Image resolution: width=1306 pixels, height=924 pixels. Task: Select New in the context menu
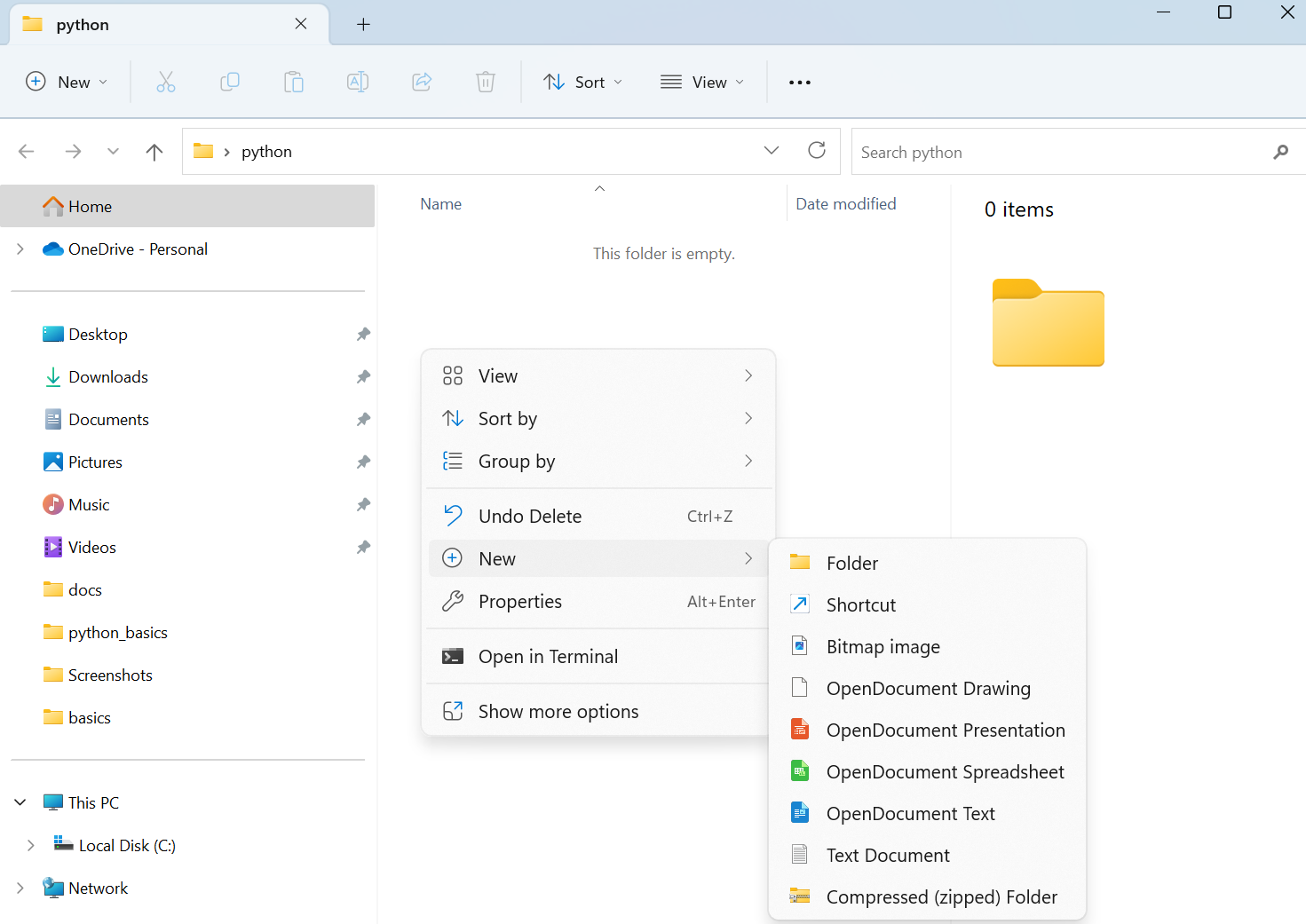click(x=598, y=559)
